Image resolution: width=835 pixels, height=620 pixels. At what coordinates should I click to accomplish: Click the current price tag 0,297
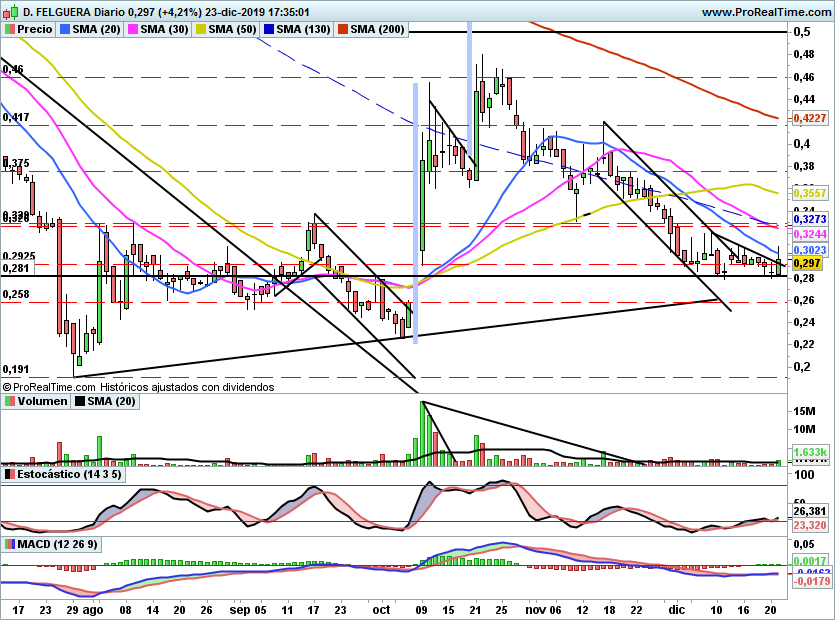806,262
